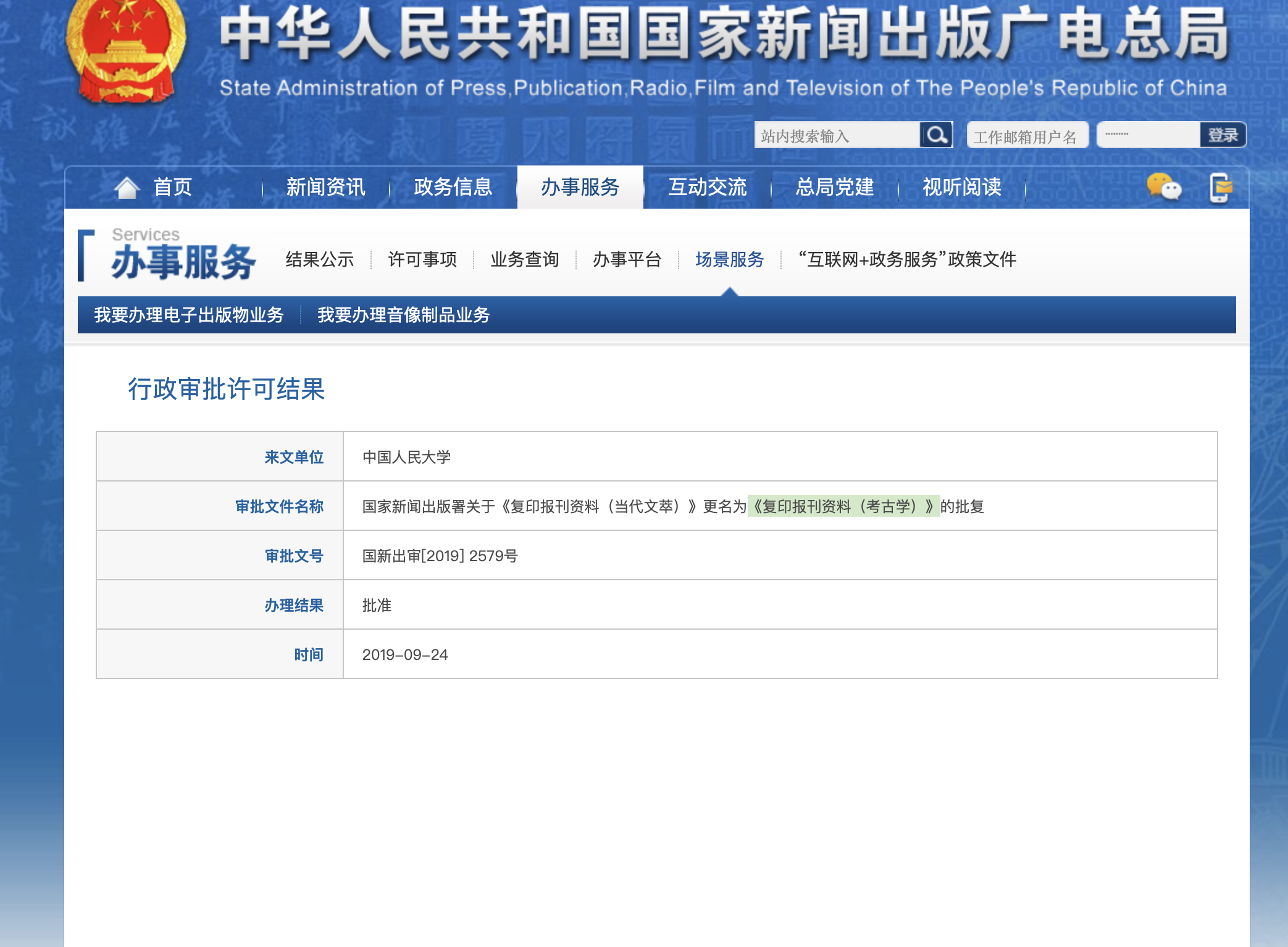Open the 新闻资讯 menu
The width and height of the screenshot is (1288, 947).
tap(325, 187)
